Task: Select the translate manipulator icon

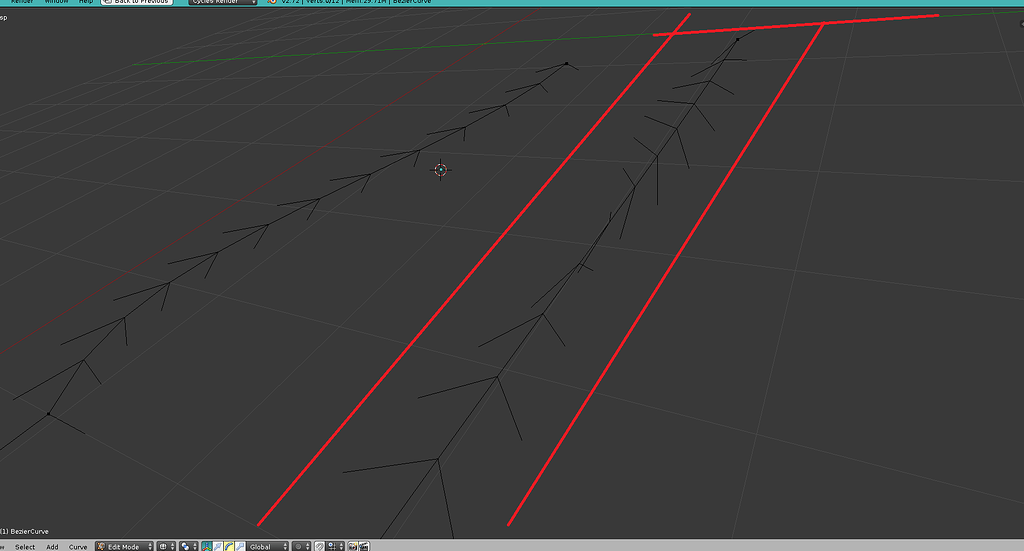Action: pos(218,546)
